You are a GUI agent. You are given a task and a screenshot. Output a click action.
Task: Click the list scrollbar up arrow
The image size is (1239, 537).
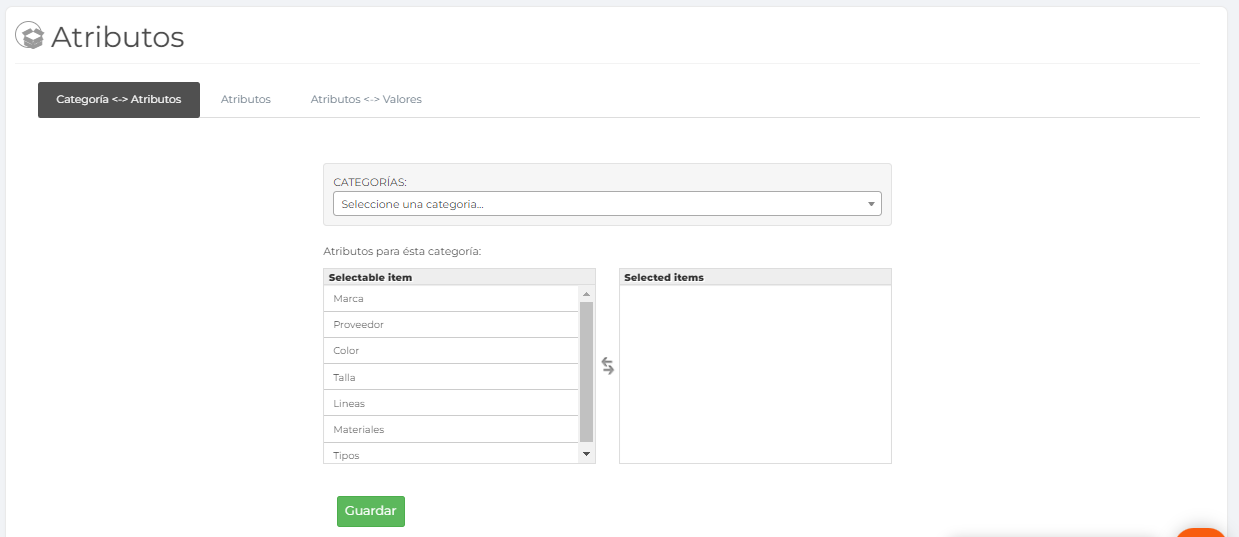click(587, 294)
